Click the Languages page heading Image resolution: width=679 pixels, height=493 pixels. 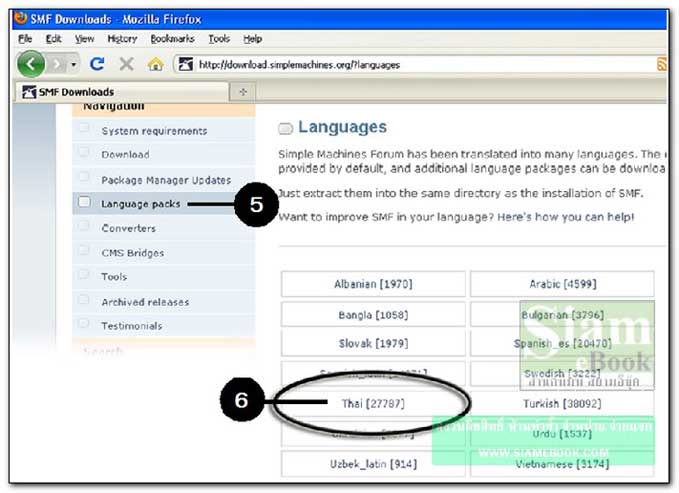coord(343,127)
